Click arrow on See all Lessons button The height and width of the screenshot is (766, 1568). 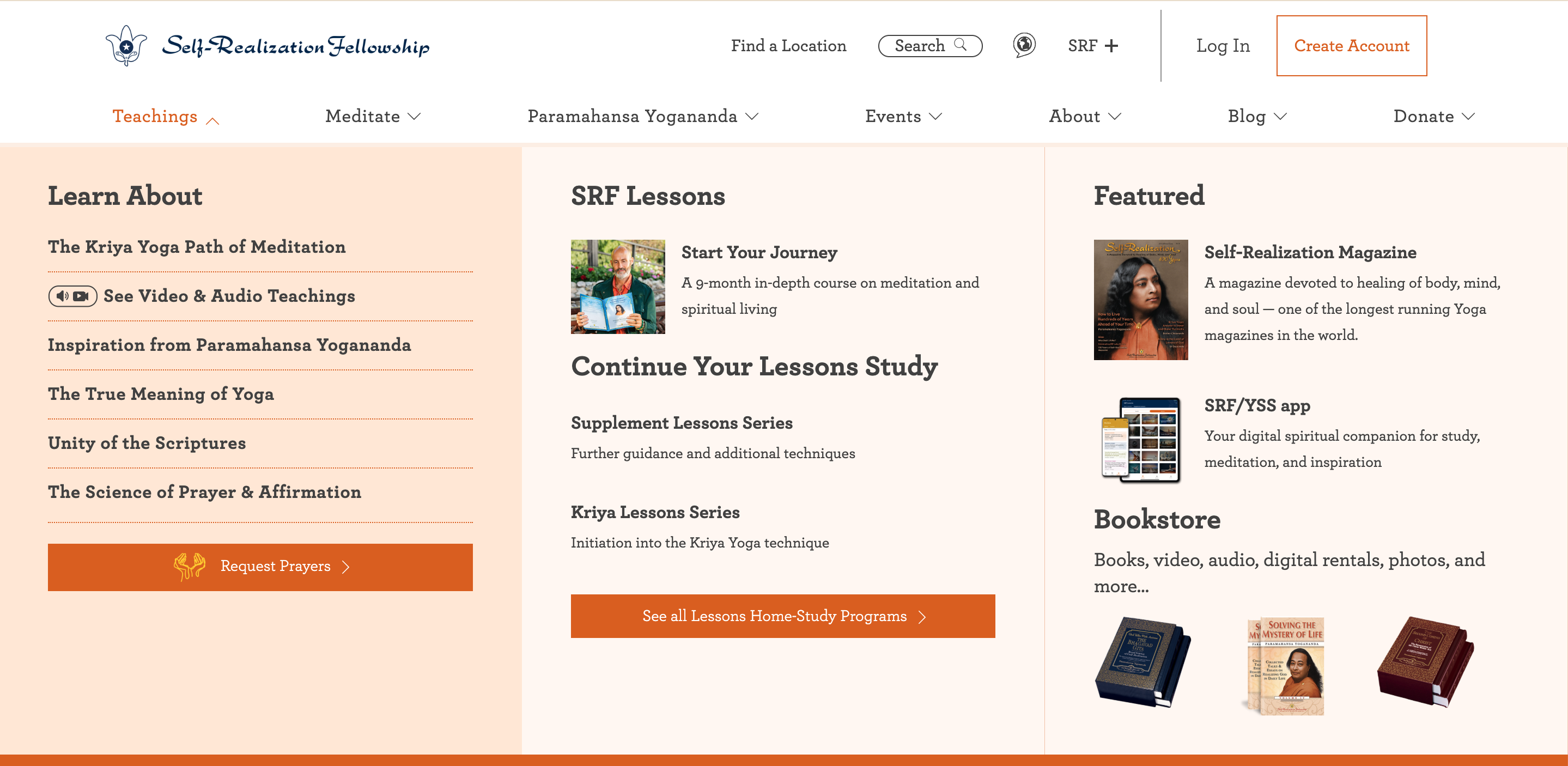coord(922,617)
